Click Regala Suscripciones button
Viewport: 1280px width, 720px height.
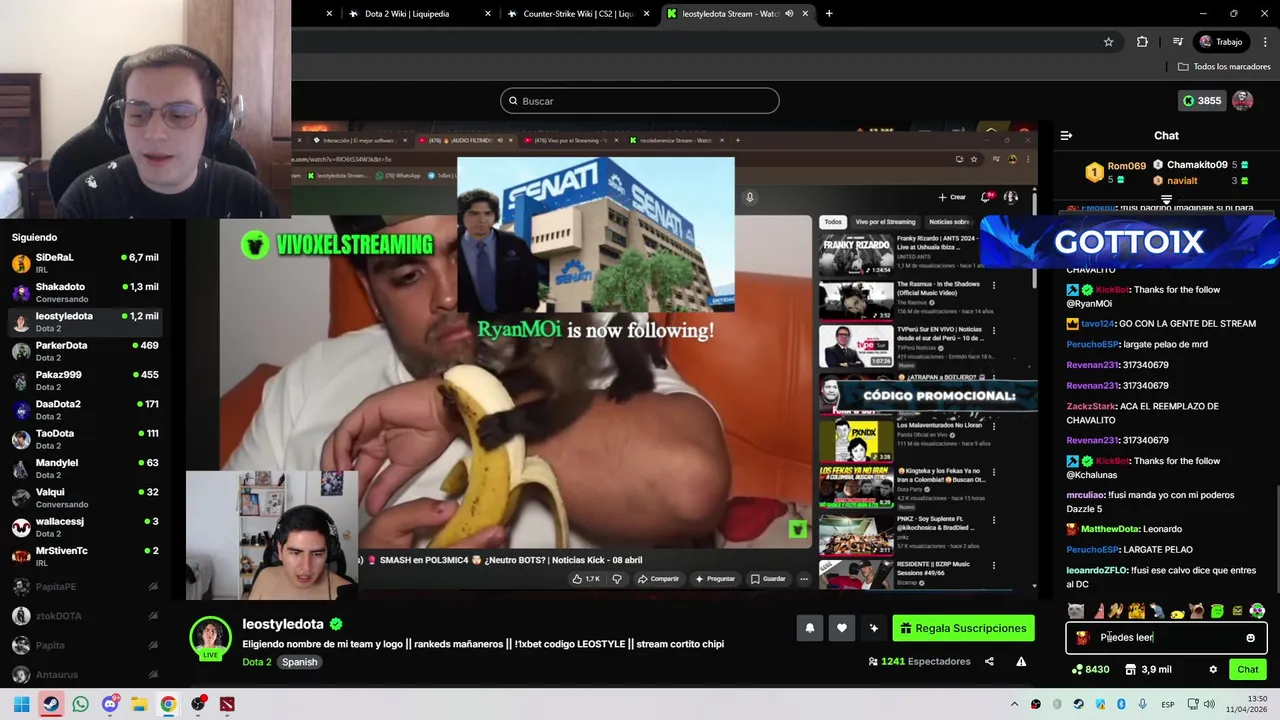coord(963,628)
